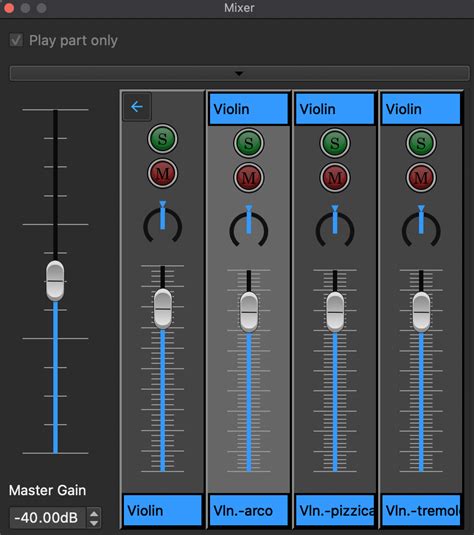Click the Vln.-tremolo pan knob
The height and width of the screenshot is (535, 474).
click(x=421, y=227)
